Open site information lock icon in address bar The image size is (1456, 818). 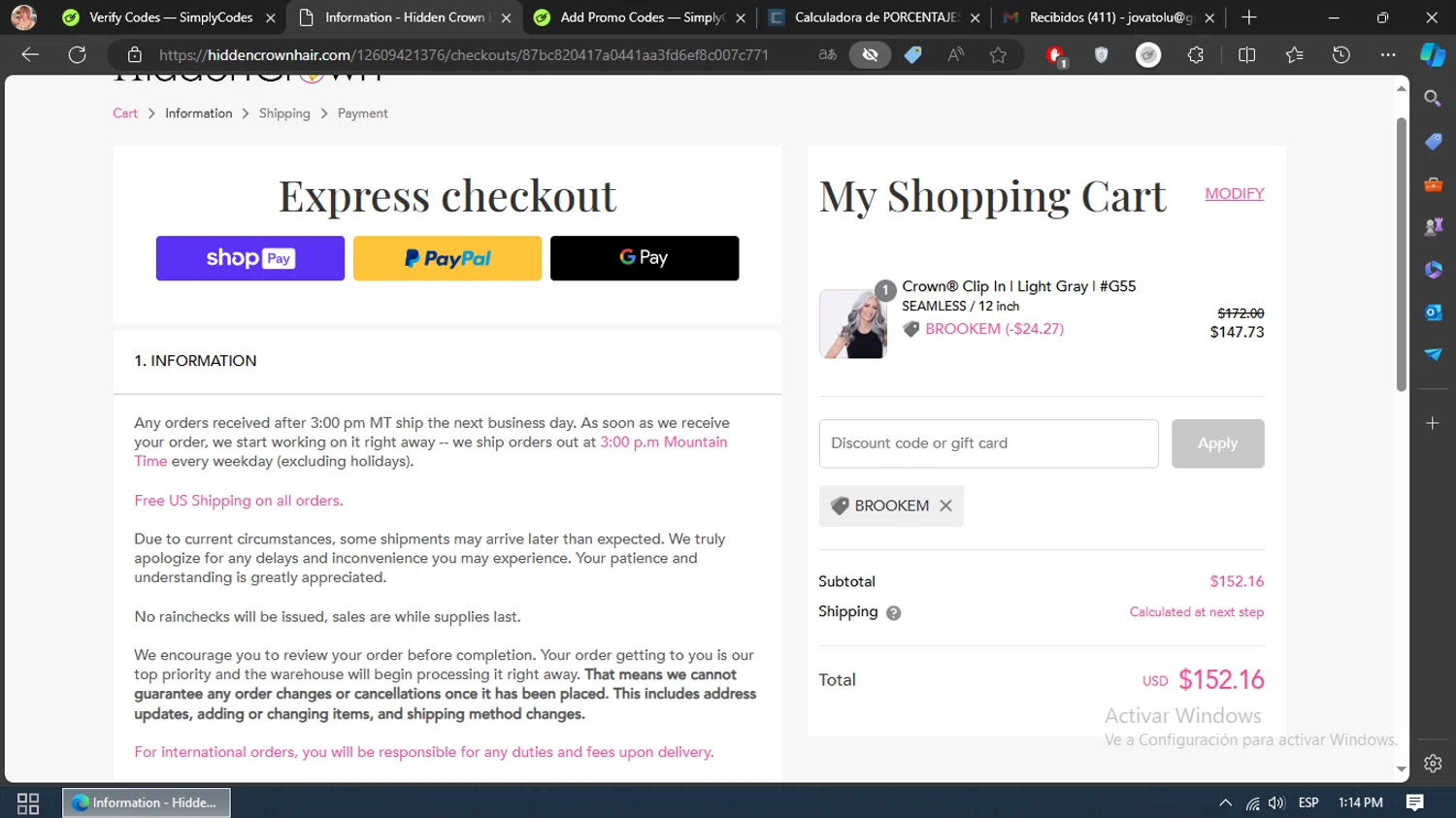click(135, 55)
